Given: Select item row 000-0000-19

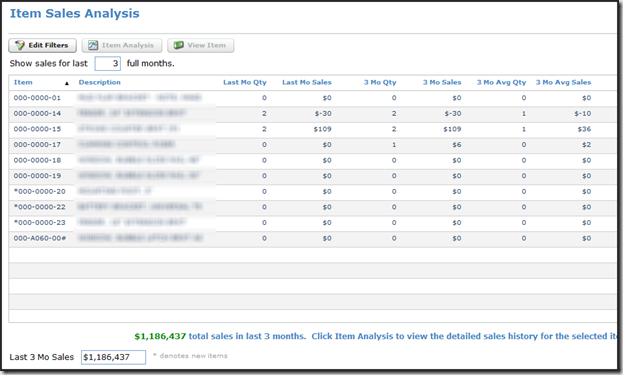Looking at the screenshot, I should 313,176.
